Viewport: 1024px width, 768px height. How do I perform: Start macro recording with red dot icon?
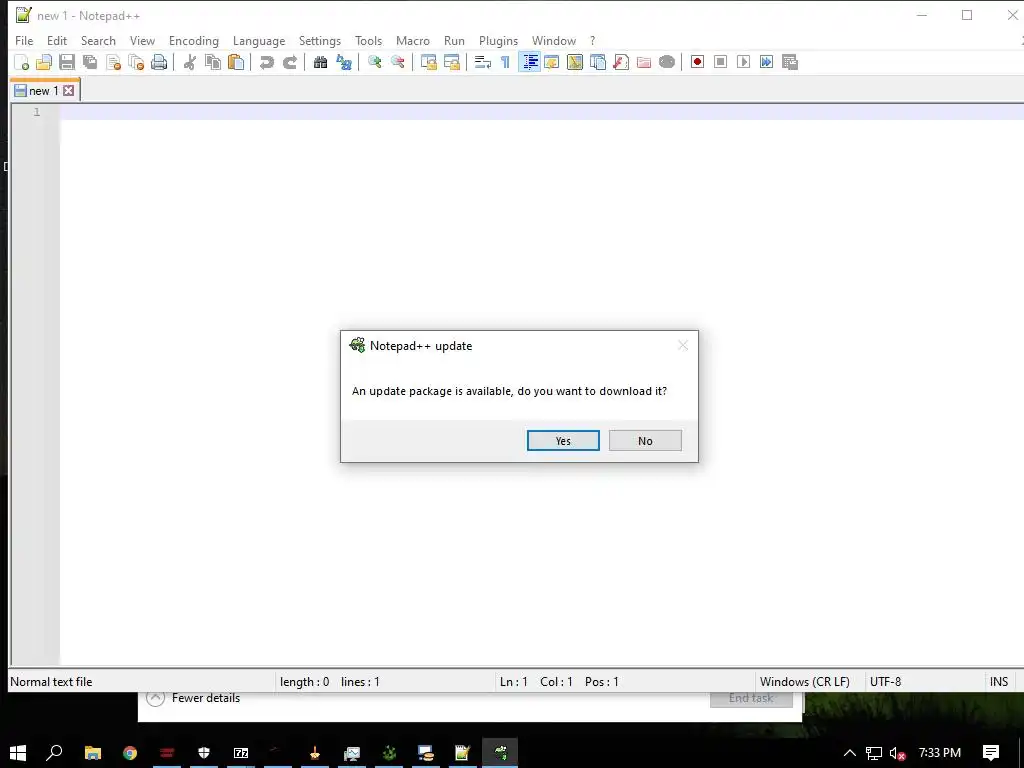click(697, 62)
